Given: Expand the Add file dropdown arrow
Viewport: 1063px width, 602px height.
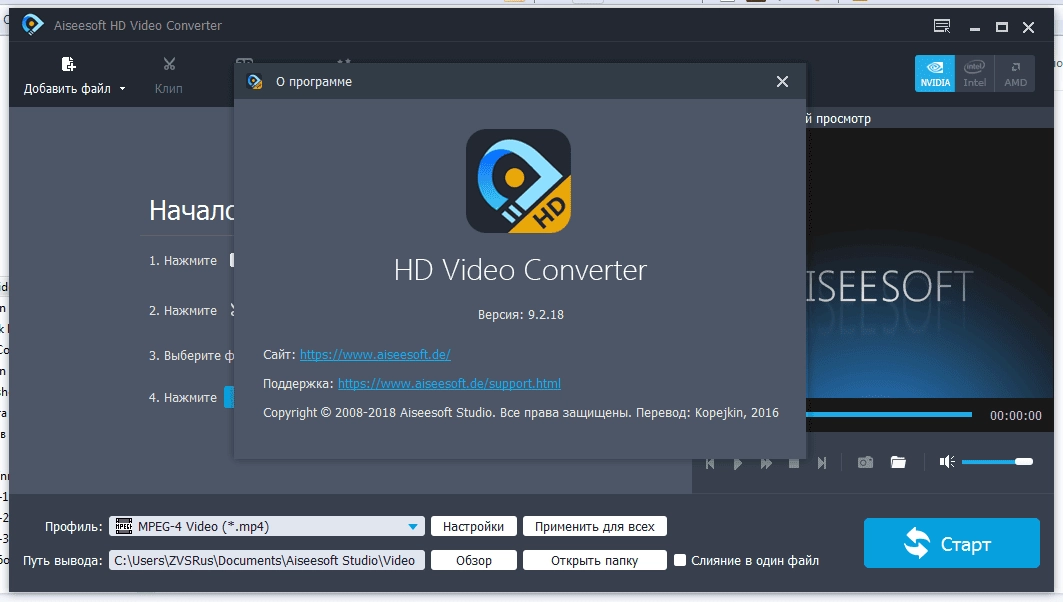Looking at the screenshot, I should pyautogui.click(x=123, y=89).
